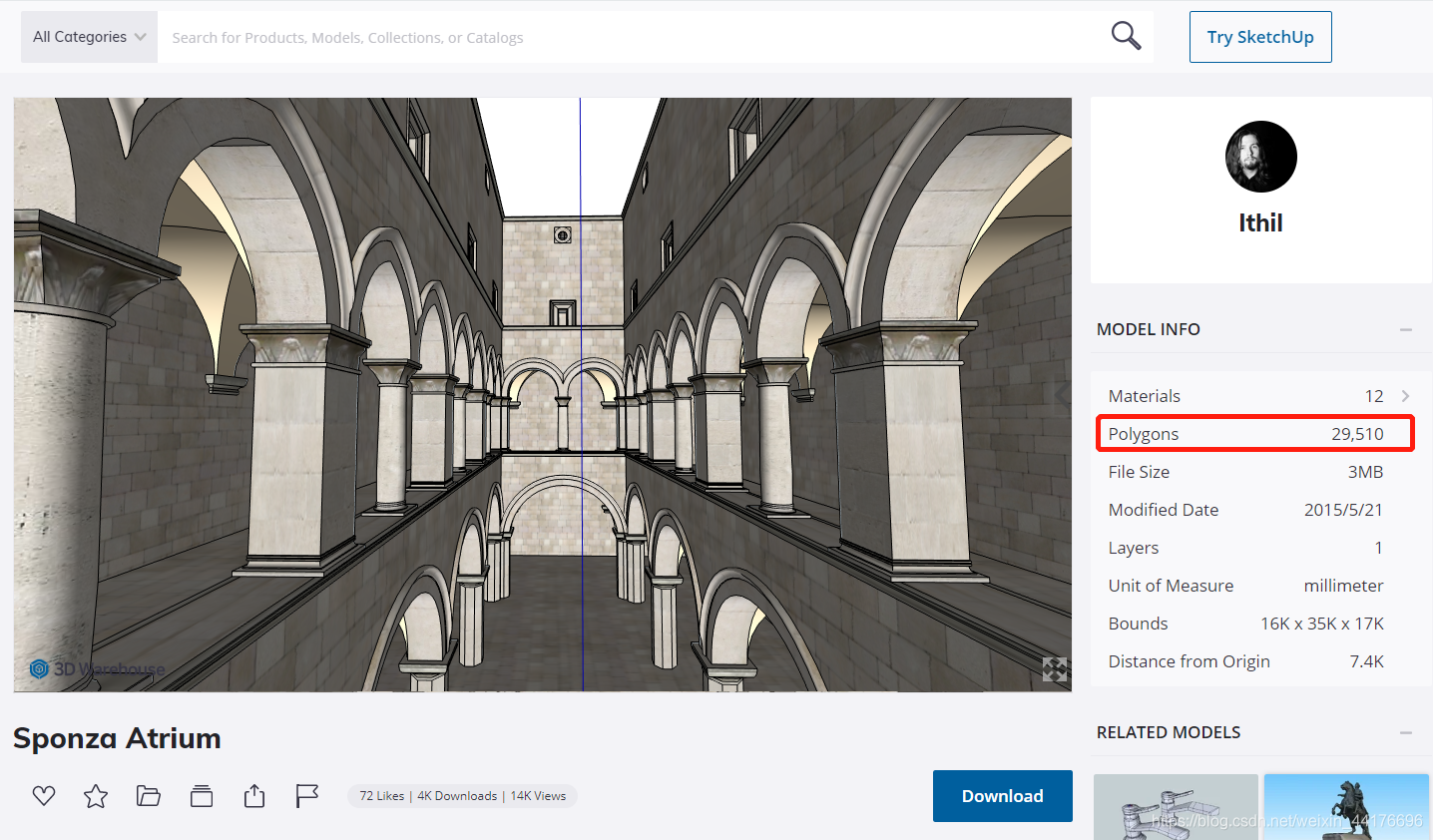Collapse the MODEL INFO section

click(x=1406, y=329)
